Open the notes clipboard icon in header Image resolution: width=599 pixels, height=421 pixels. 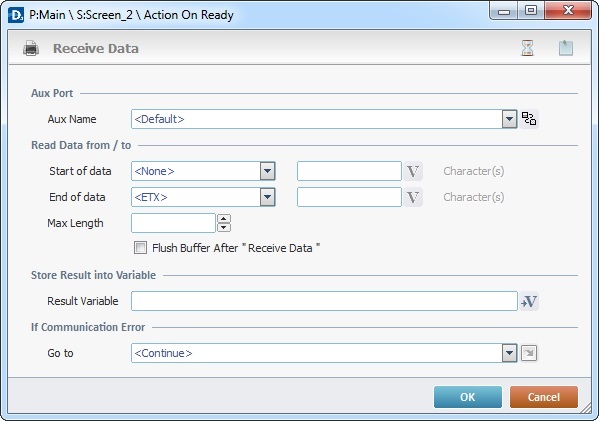566,48
